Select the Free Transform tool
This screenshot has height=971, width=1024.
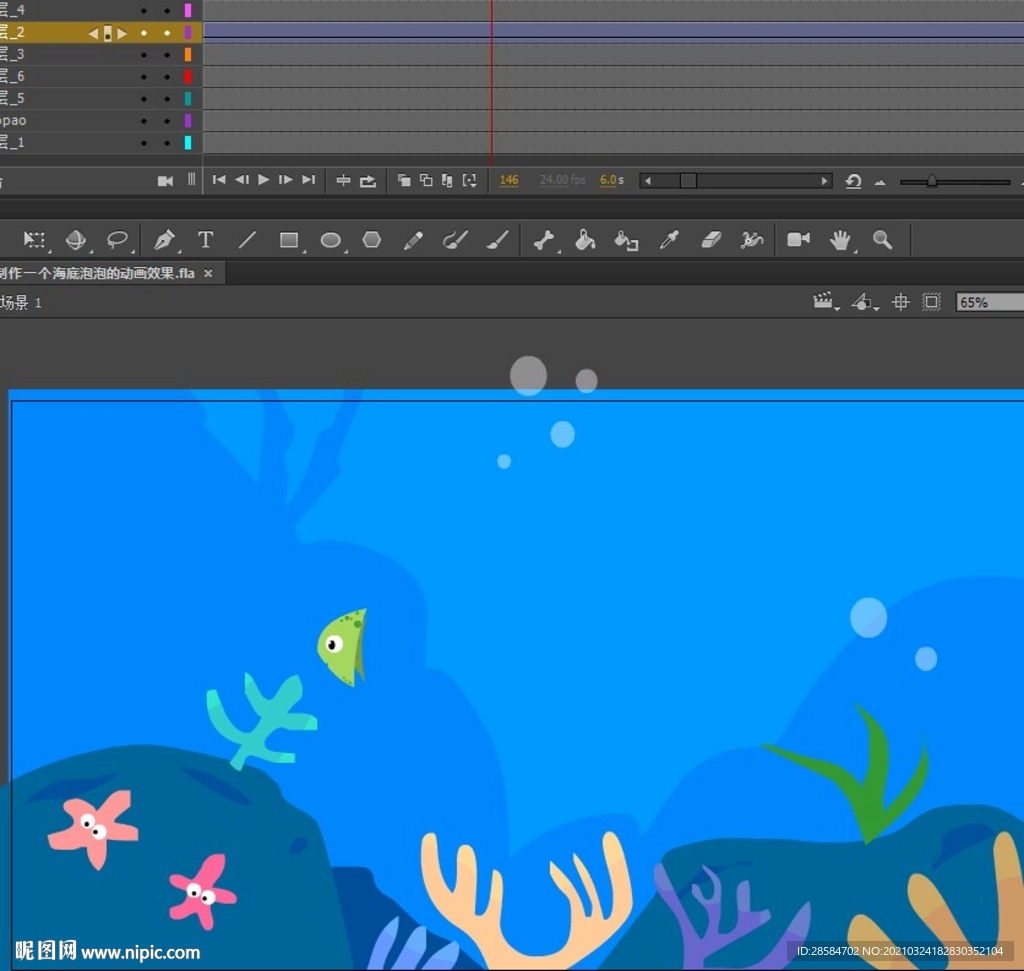(34, 240)
